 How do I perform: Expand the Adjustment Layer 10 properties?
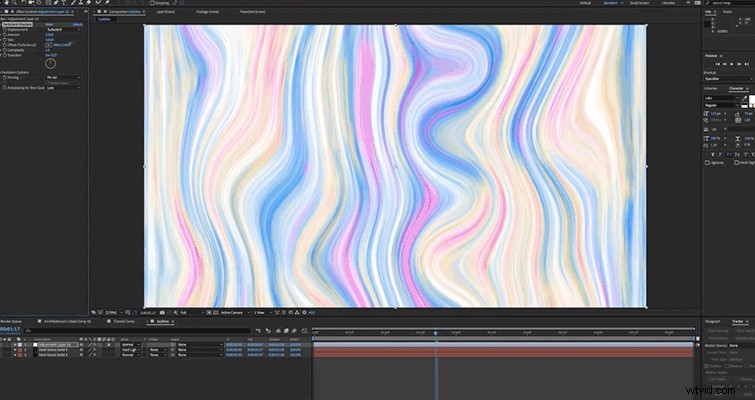(15, 345)
